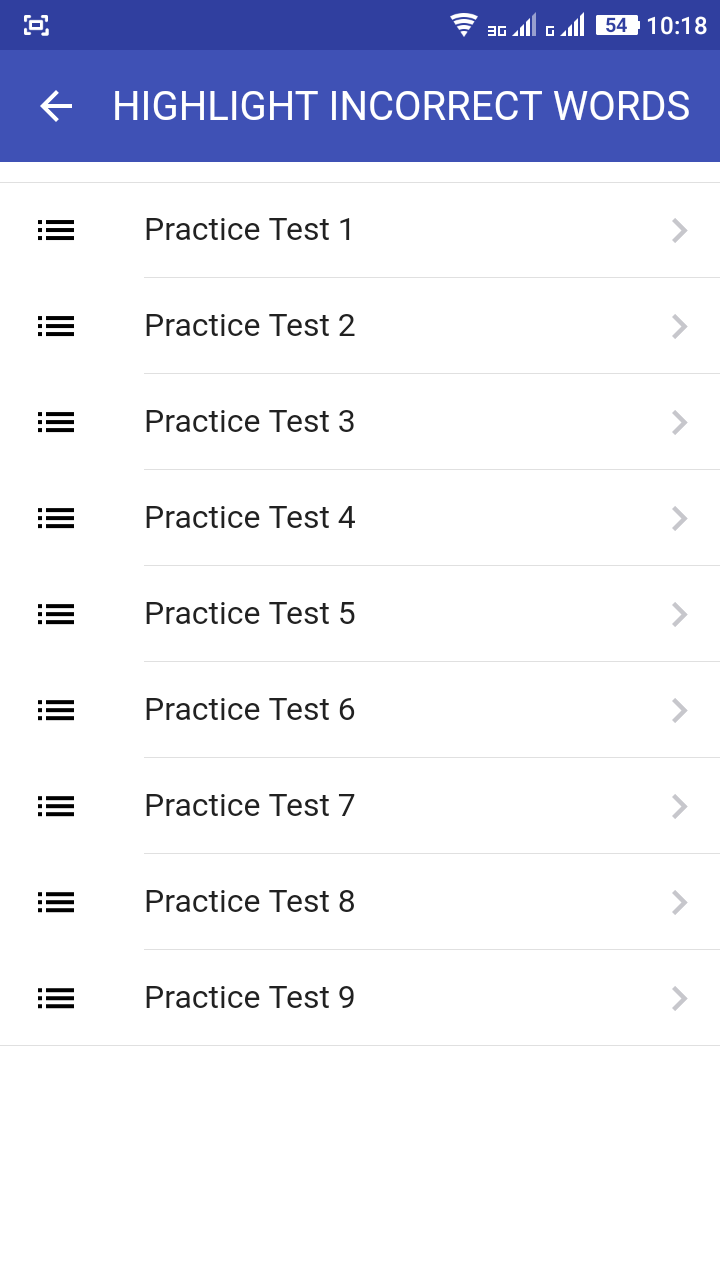
Task: Open Practice Test 2
Action: tap(249, 326)
